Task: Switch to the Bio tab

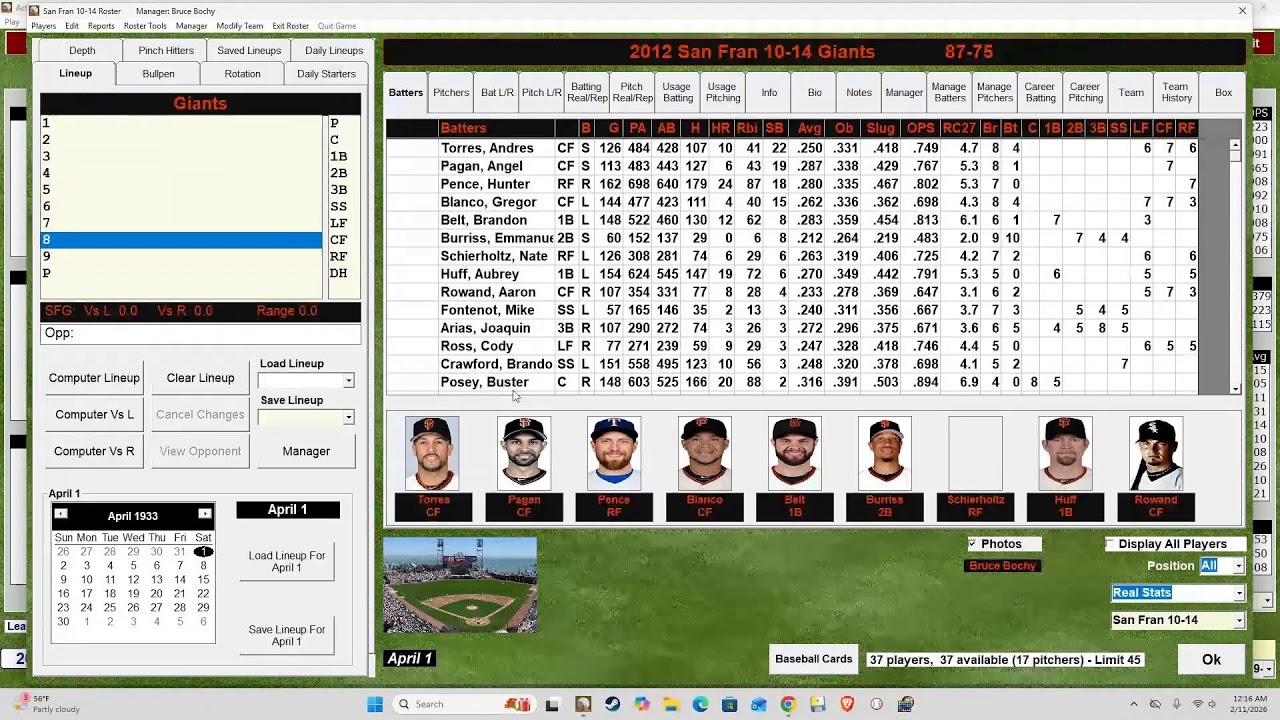Action: [815, 93]
